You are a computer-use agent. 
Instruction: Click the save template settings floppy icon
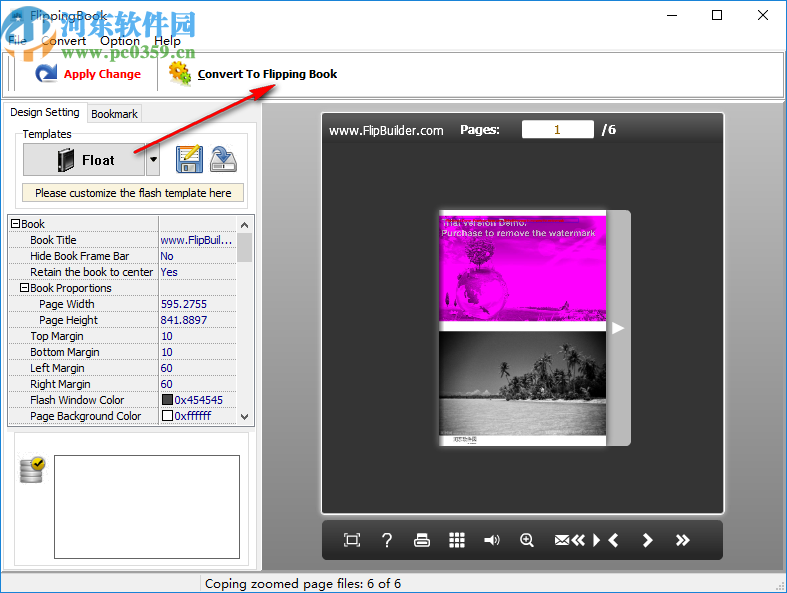pos(189,159)
